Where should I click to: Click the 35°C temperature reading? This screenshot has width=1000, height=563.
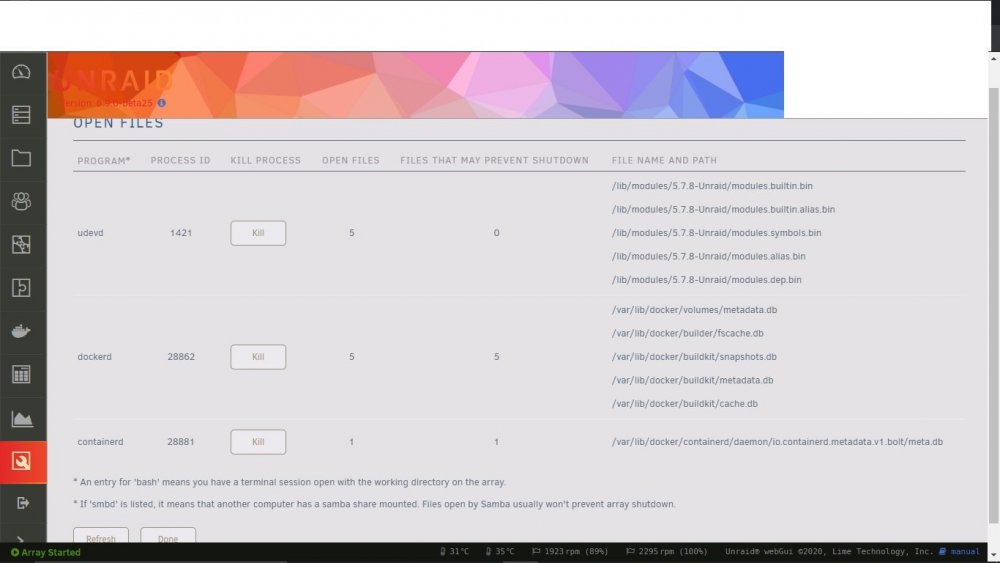point(504,552)
